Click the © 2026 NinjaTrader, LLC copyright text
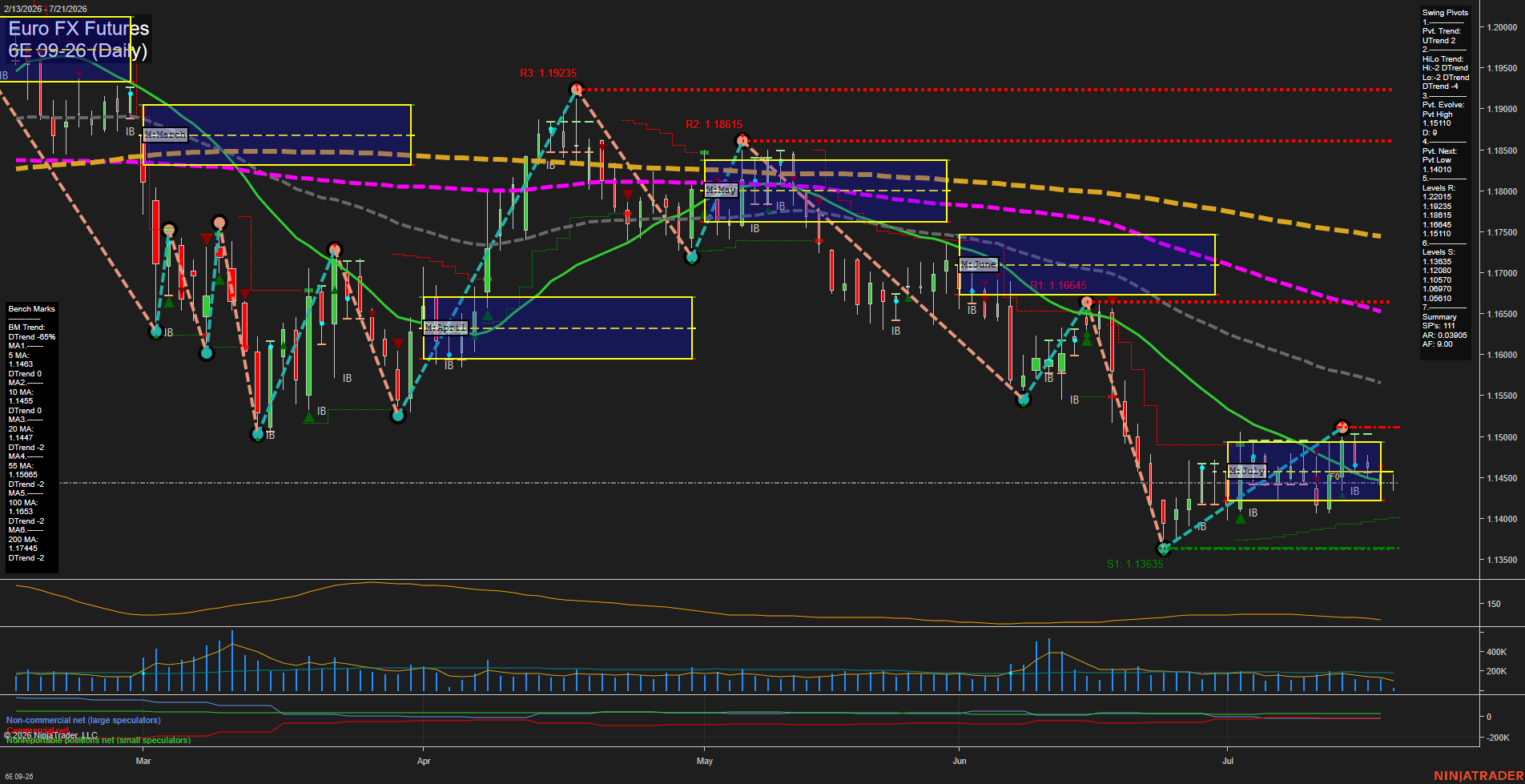Image resolution: width=1525 pixels, height=784 pixels. 50,735
